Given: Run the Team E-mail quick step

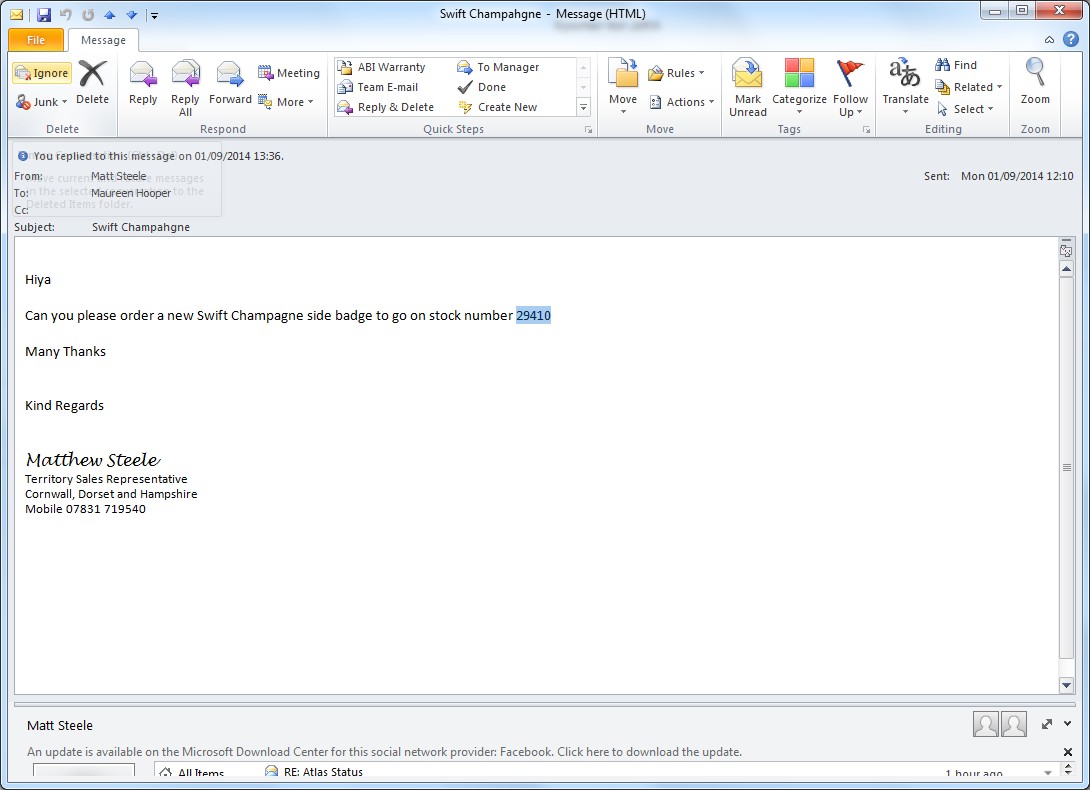Looking at the screenshot, I should coord(377,87).
